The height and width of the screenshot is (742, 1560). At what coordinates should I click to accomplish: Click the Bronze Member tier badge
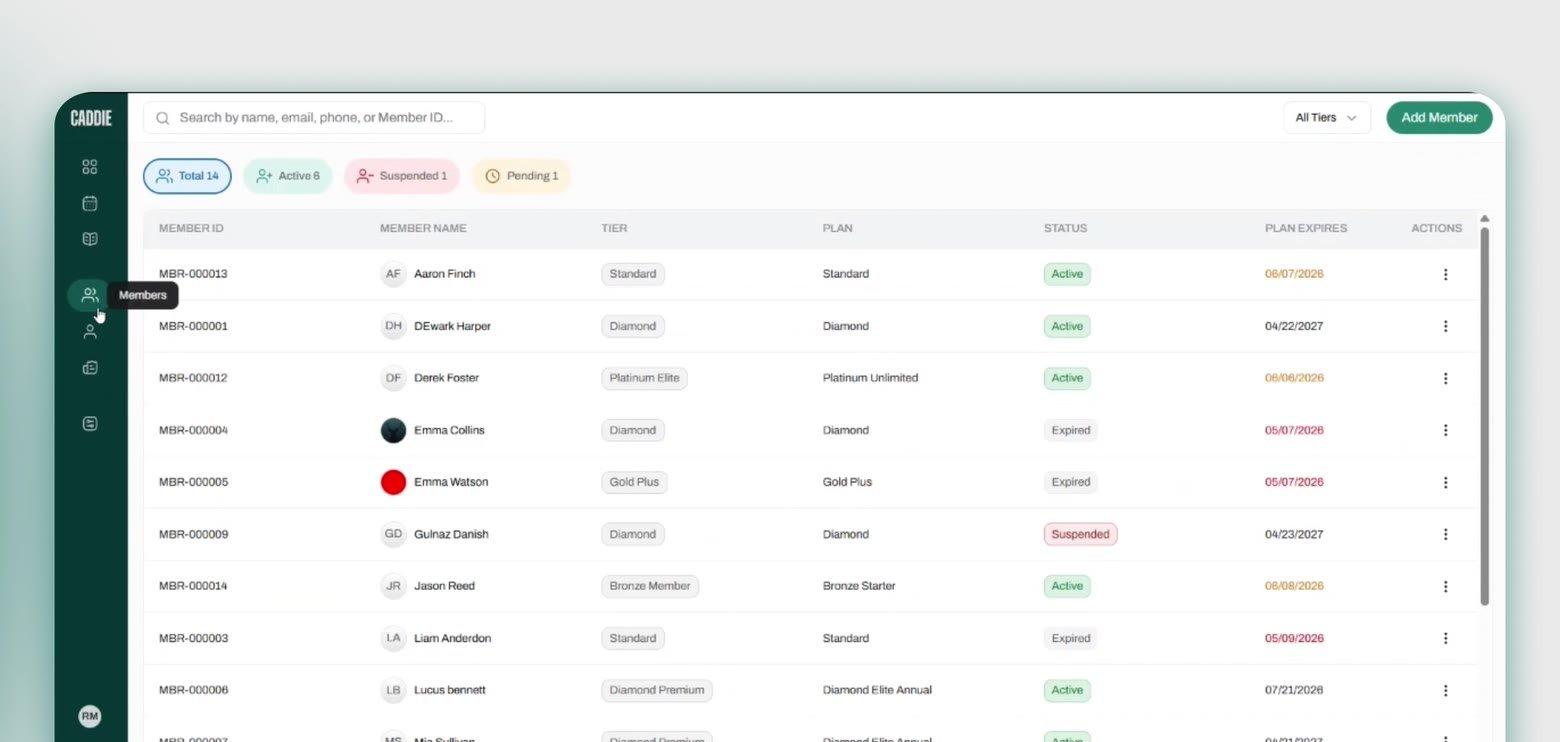click(x=650, y=586)
